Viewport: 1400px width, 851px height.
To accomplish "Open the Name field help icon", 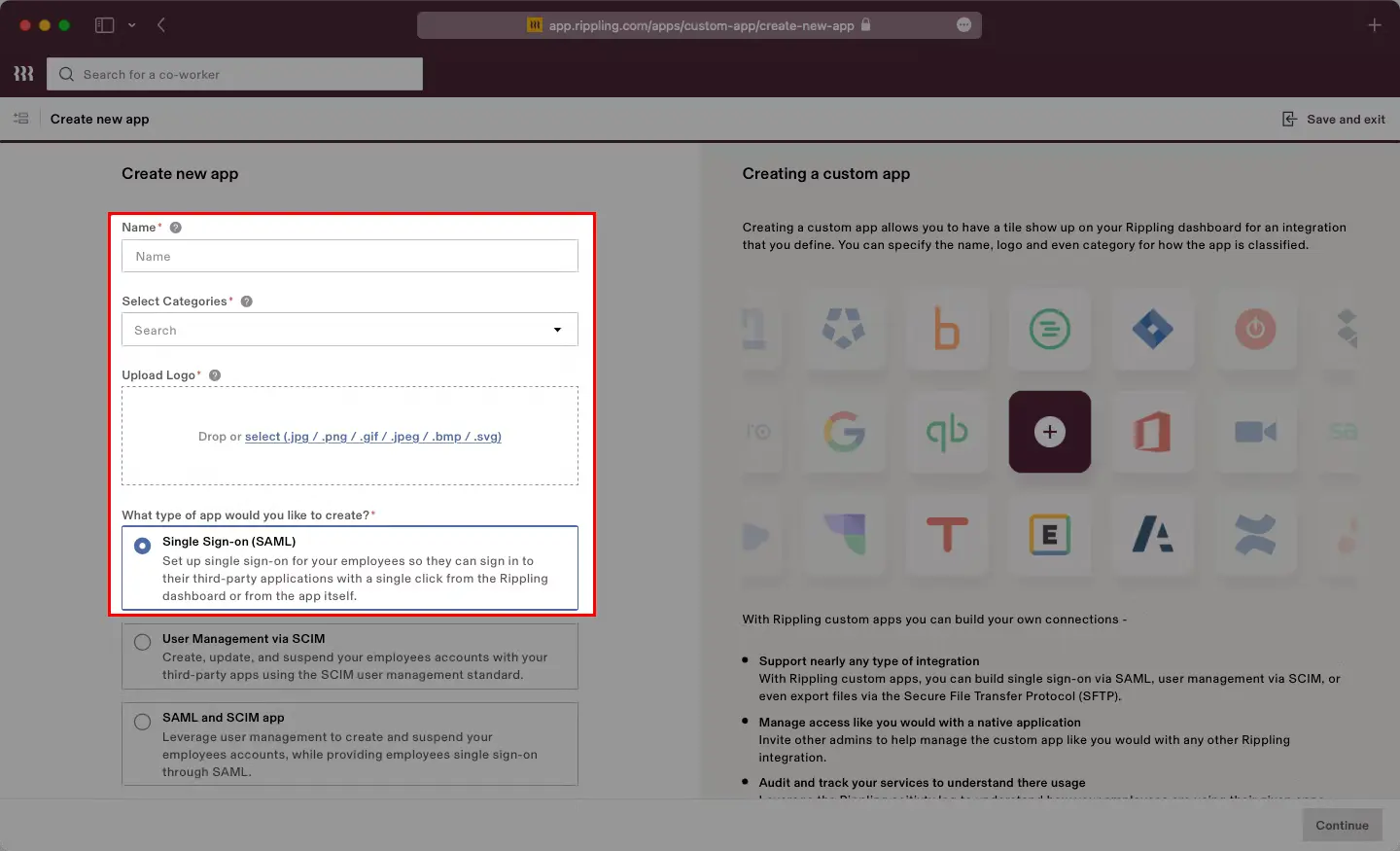I will coord(176,228).
